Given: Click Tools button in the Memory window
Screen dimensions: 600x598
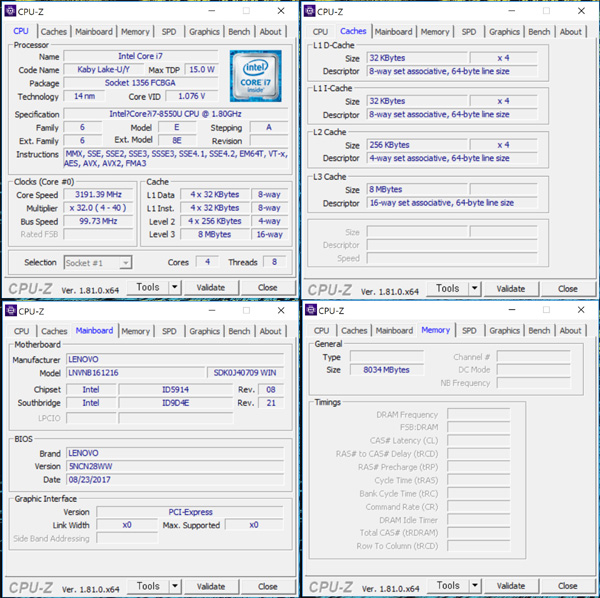Looking at the screenshot, I should pyautogui.click(x=448, y=585).
